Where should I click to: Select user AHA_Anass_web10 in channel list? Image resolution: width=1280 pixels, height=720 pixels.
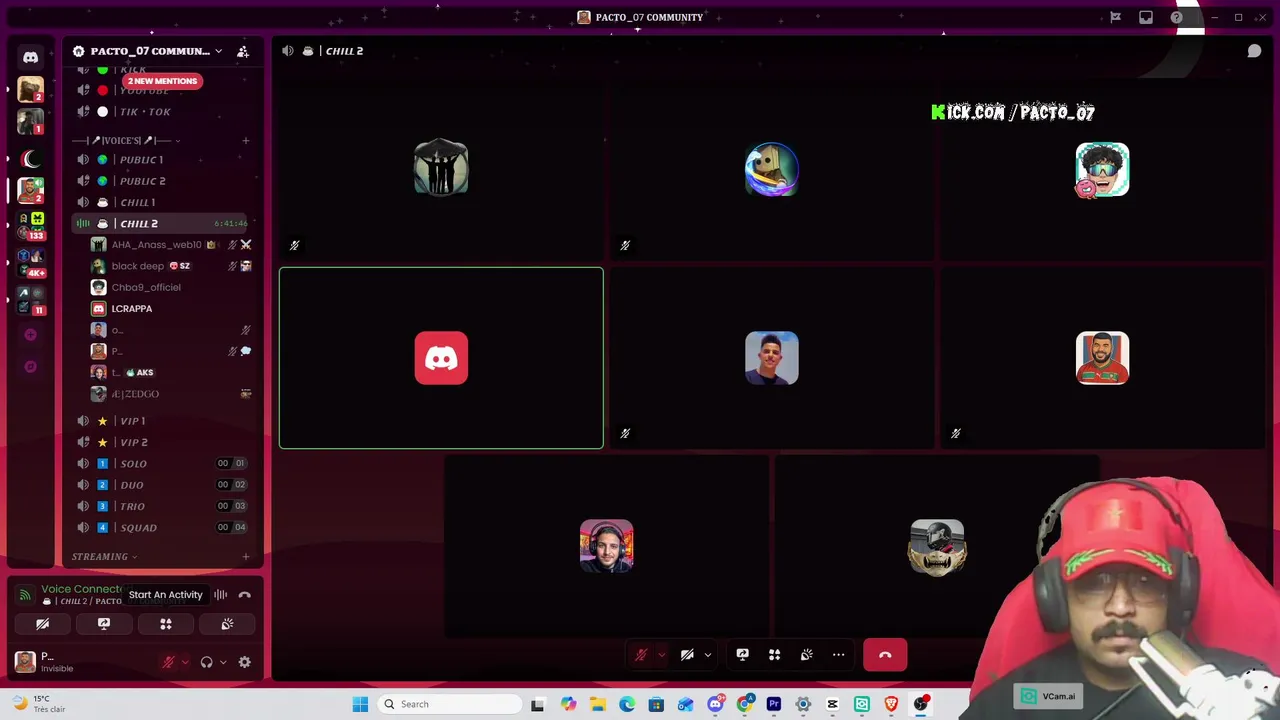point(170,245)
